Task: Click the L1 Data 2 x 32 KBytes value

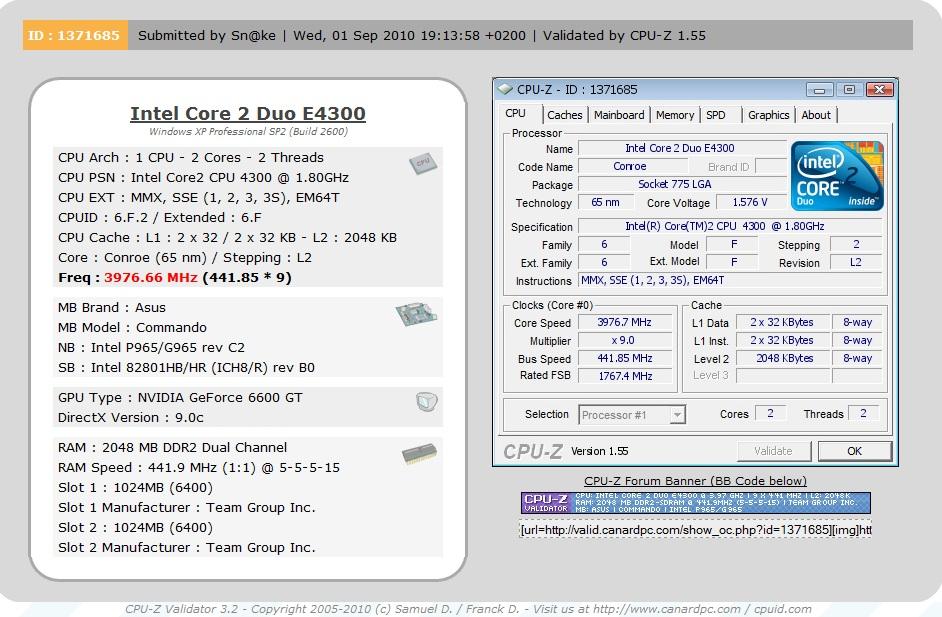Action: [x=783, y=323]
